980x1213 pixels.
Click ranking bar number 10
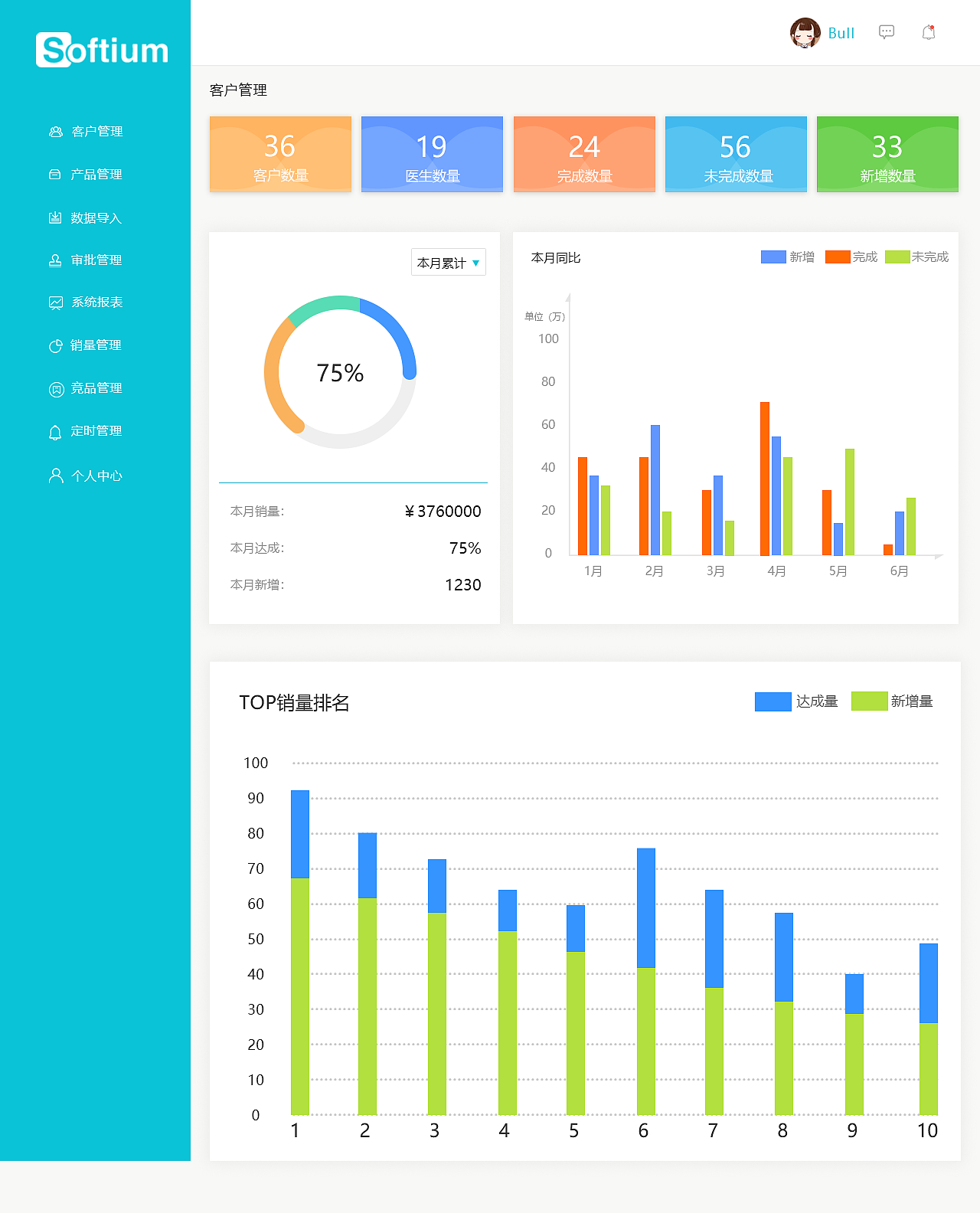tap(929, 1029)
